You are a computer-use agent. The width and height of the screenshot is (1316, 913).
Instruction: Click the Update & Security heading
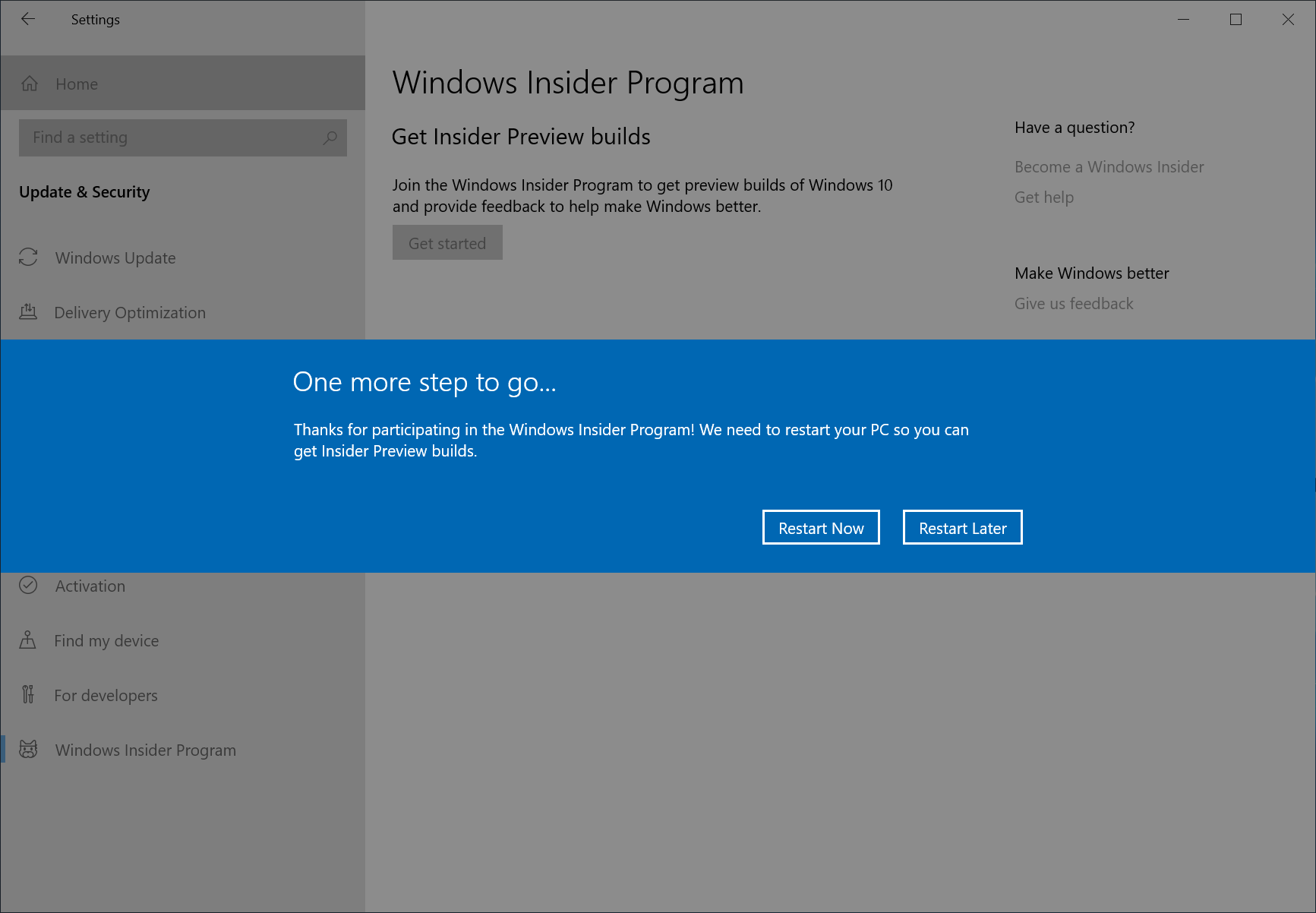84,192
